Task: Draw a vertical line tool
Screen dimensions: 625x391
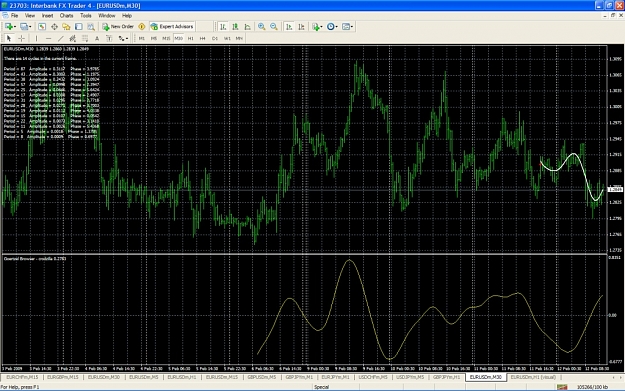Action: pos(36,38)
